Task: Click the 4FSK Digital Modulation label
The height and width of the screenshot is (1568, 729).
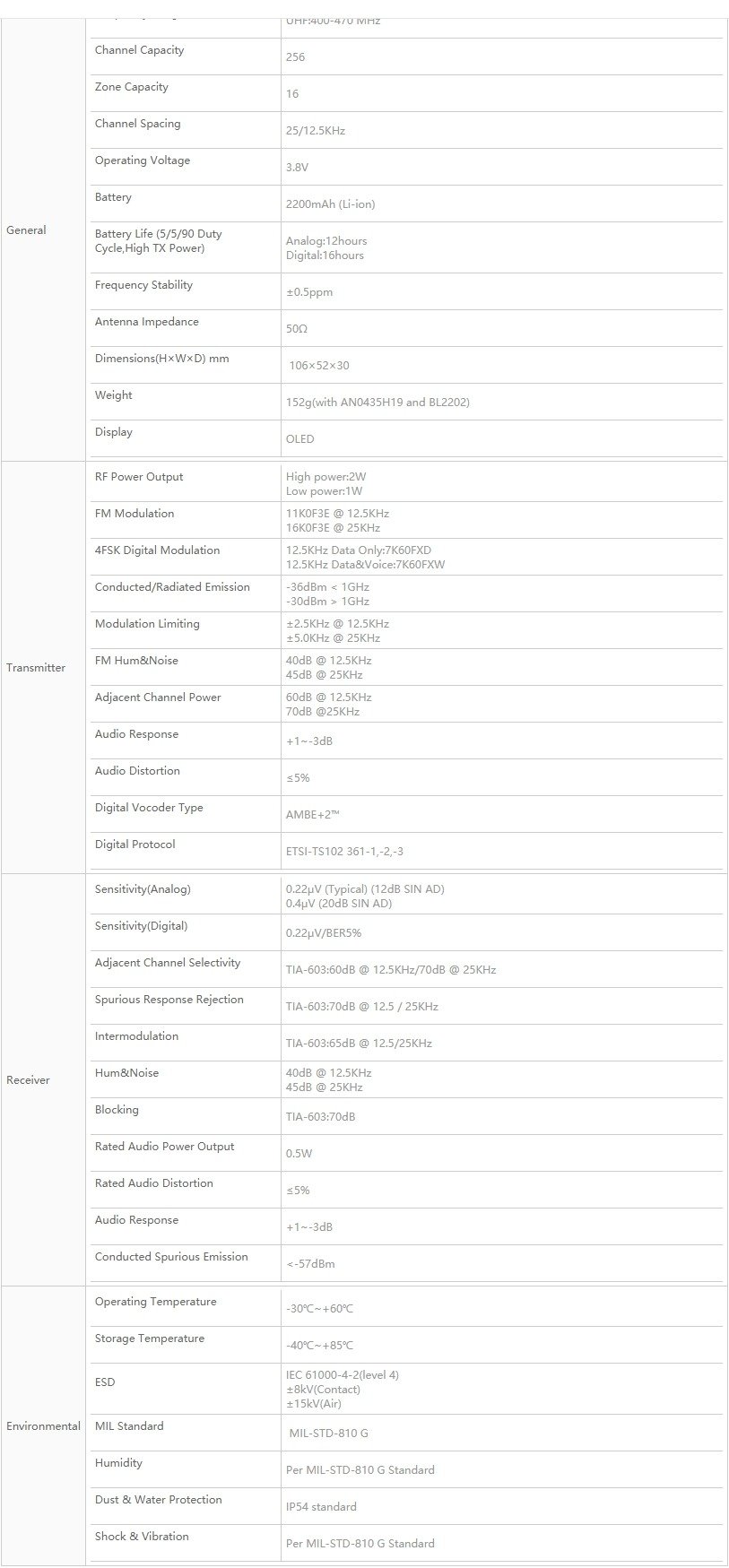Action: 157,550
